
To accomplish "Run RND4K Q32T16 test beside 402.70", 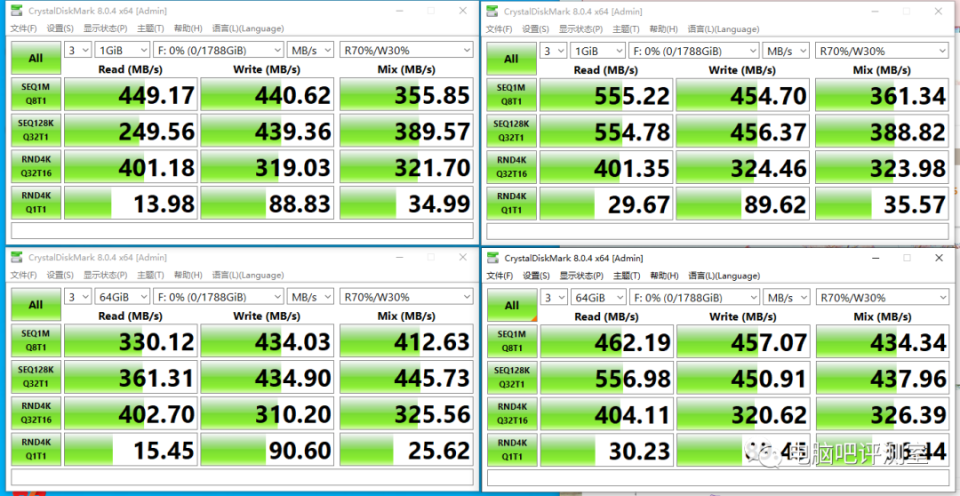I will (x=36, y=413).
